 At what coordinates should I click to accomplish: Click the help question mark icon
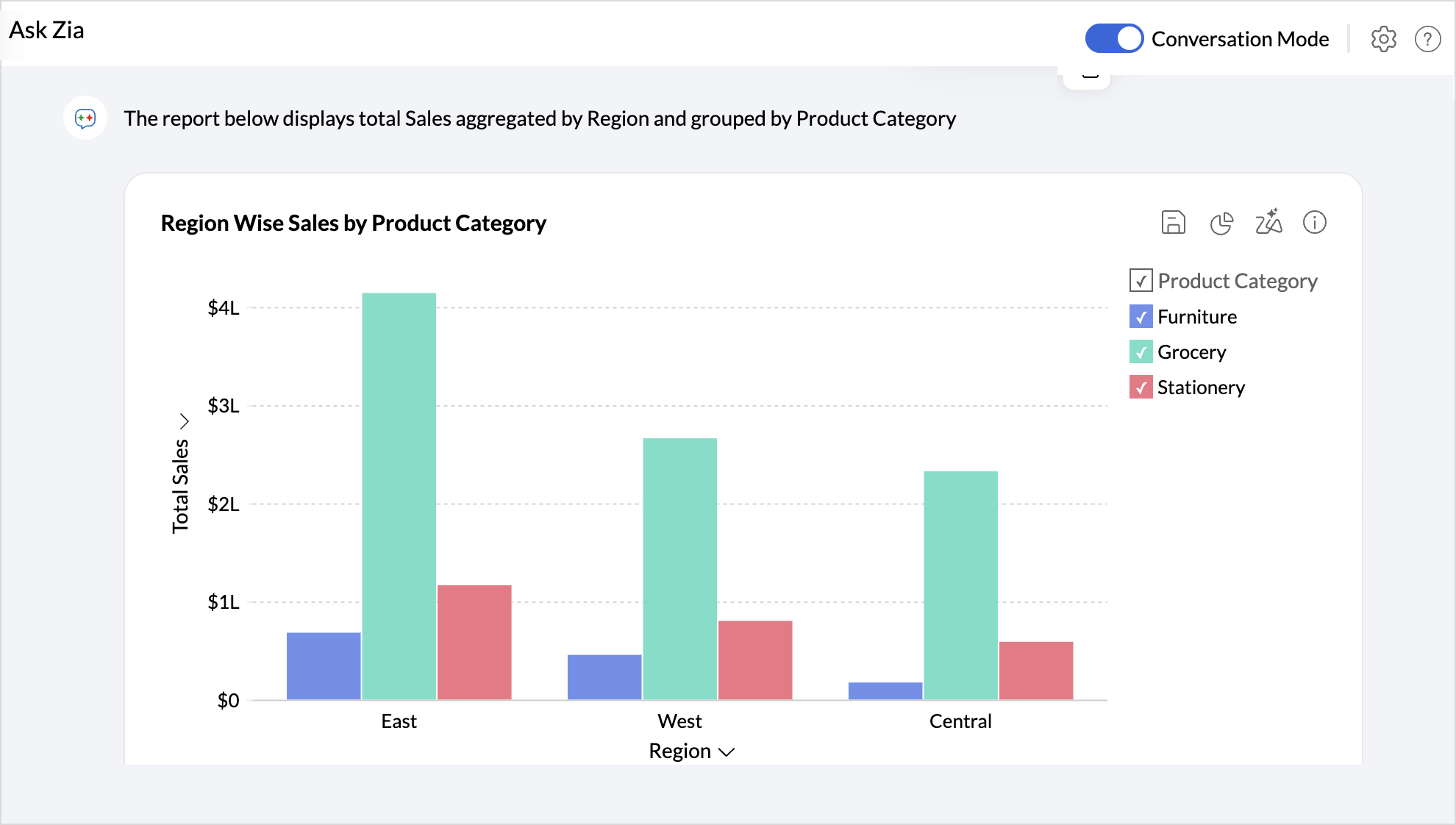tap(1427, 39)
